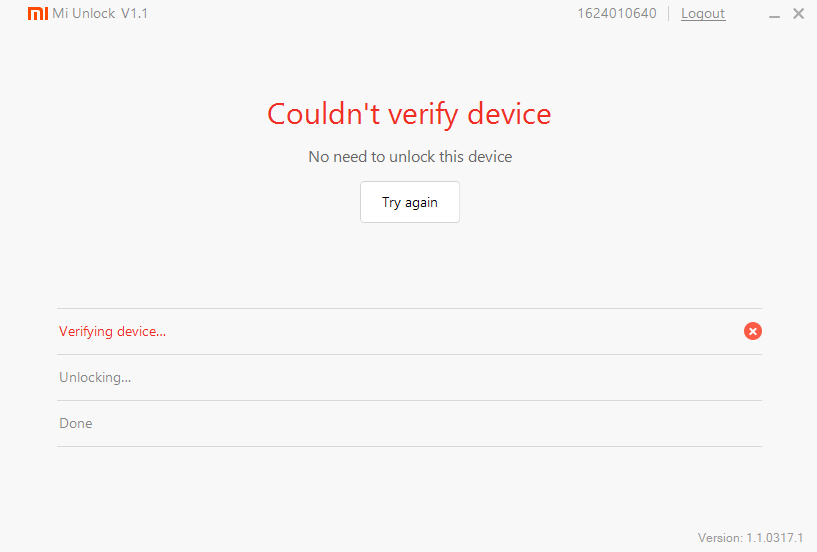This screenshot has width=817, height=552.
Task: Click the 'No need to unlock this device' message
Action: pos(410,157)
